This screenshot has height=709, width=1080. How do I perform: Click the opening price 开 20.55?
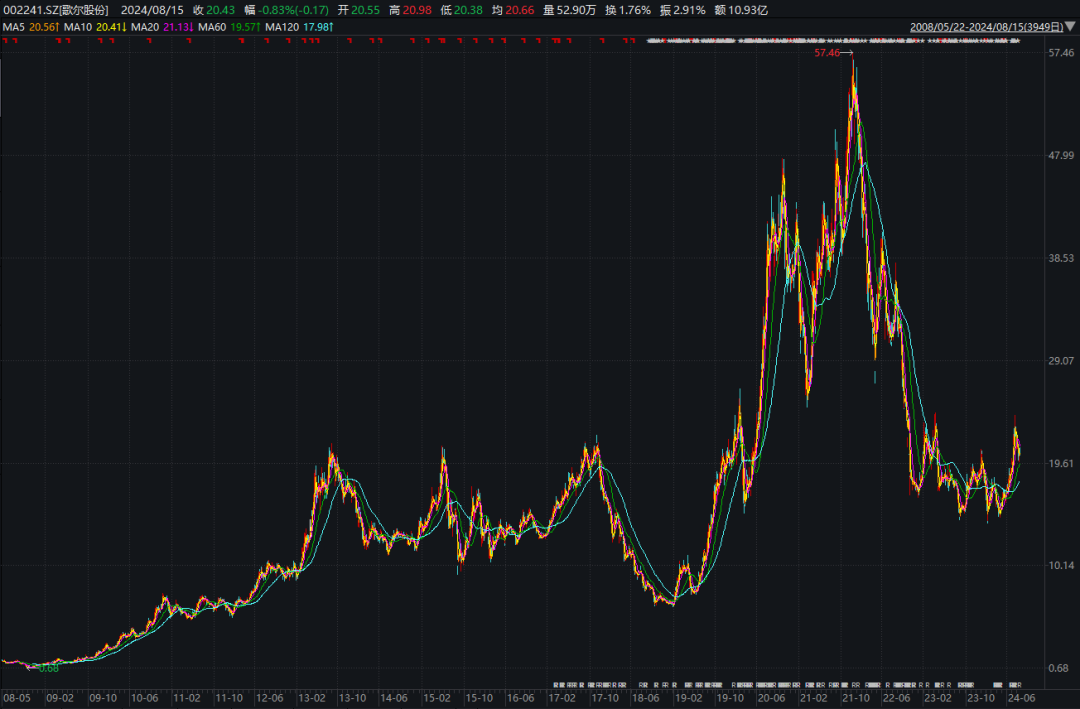click(358, 10)
